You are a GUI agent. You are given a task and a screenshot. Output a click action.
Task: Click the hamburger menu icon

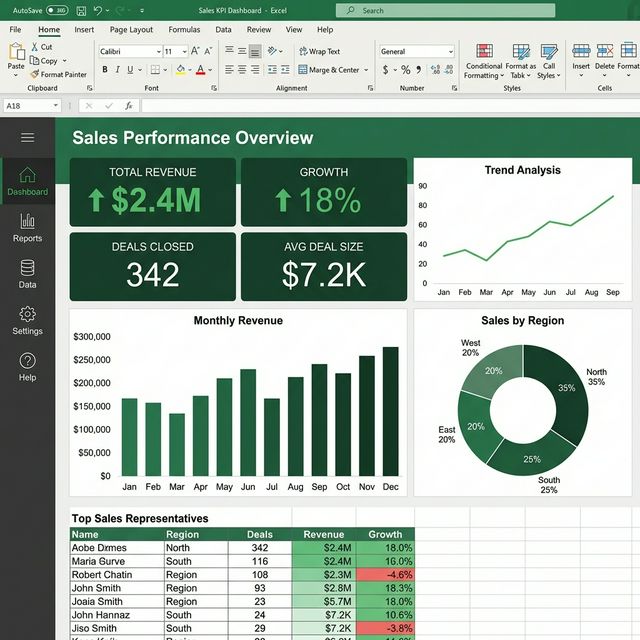(x=27, y=138)
